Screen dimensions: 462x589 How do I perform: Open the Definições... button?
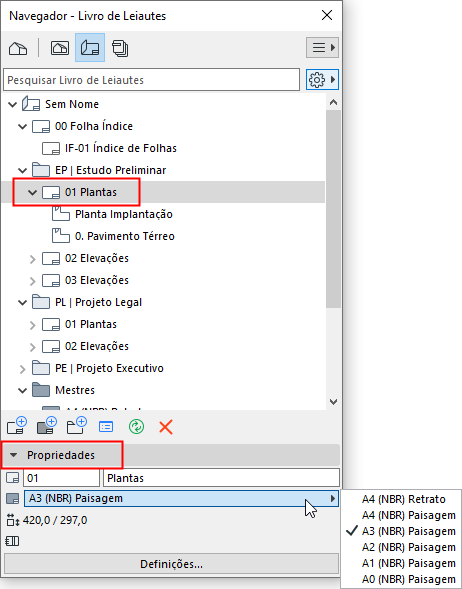[171, 564]
